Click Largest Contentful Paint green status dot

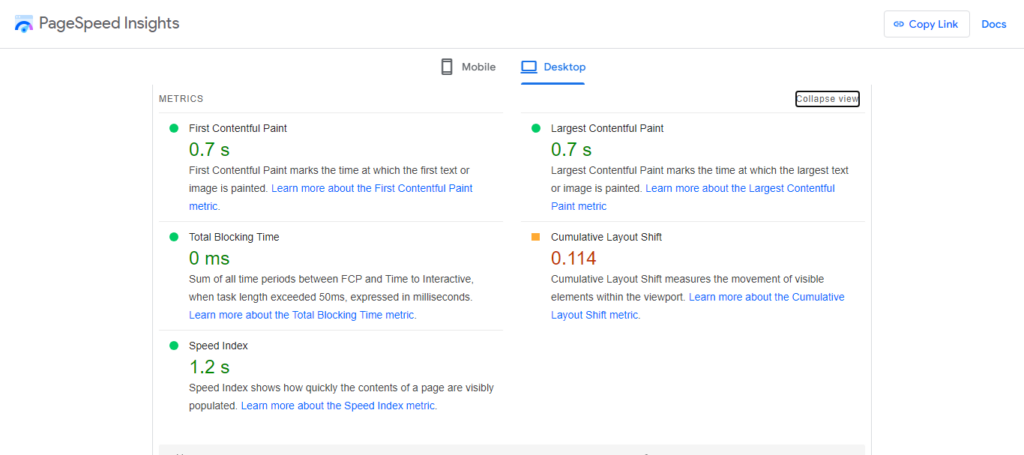[535, 128]
